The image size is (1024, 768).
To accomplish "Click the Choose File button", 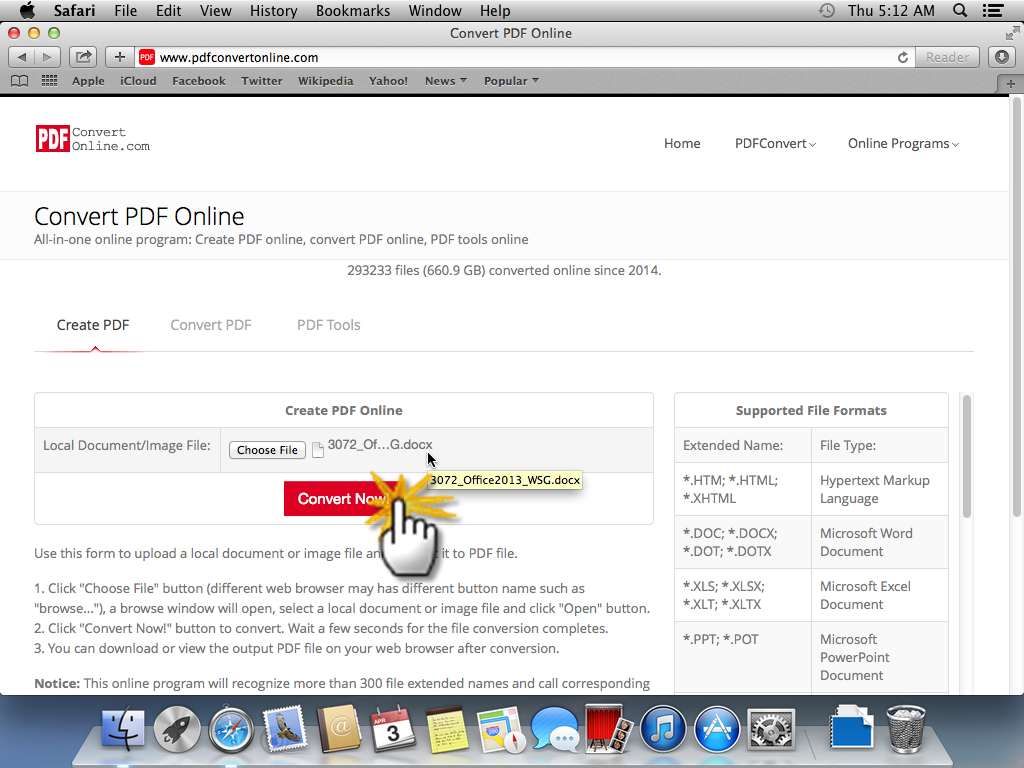I will [267, 450].
